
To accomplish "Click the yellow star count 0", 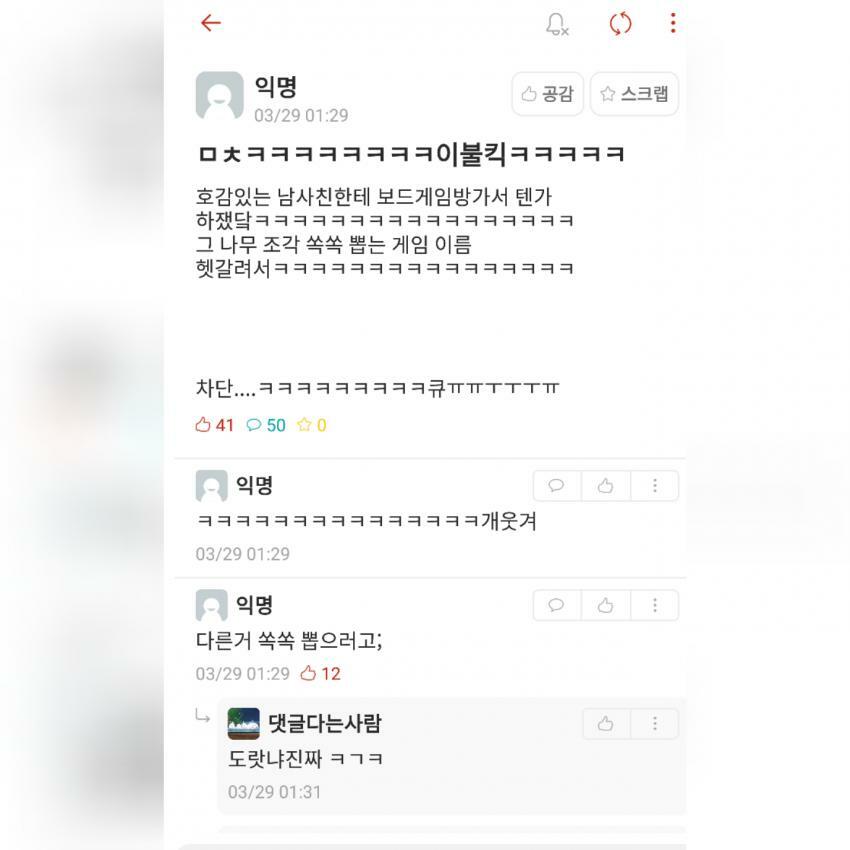I will (312, 425).
